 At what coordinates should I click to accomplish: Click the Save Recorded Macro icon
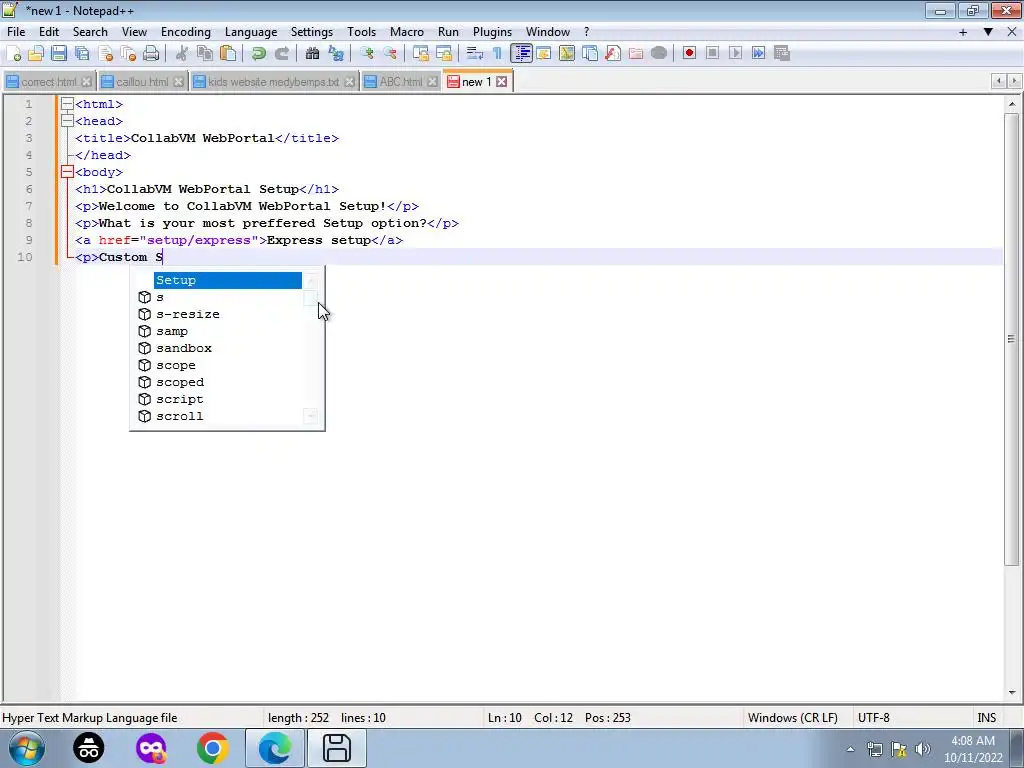[x=782, y=54]
